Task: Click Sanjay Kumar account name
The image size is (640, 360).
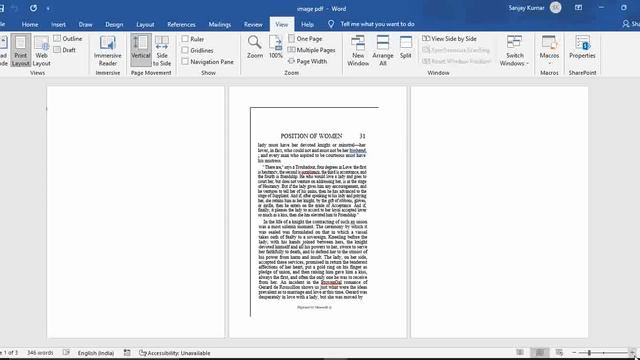Action: [x=526, y=8]
